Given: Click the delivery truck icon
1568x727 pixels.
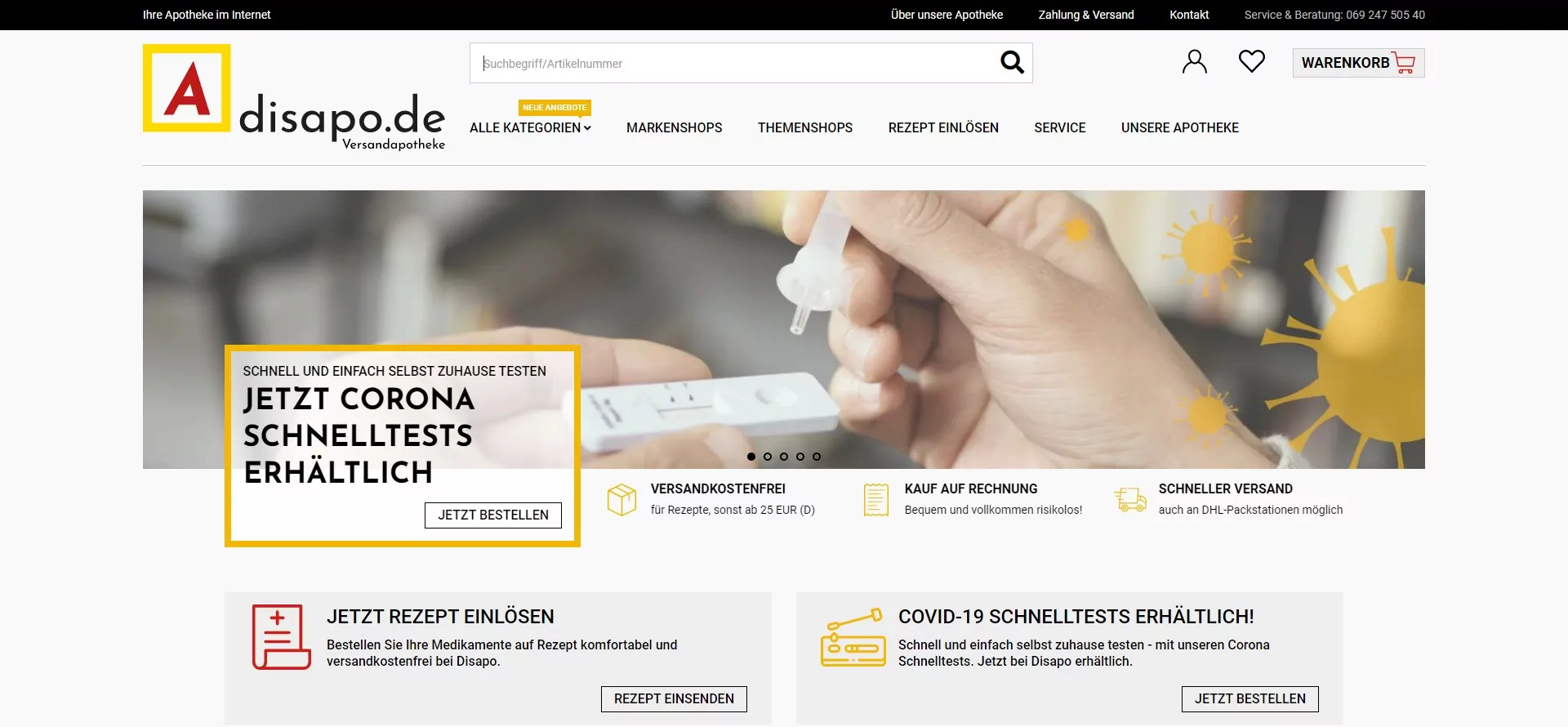Looking at the screenshot, I should (1130, 499).
